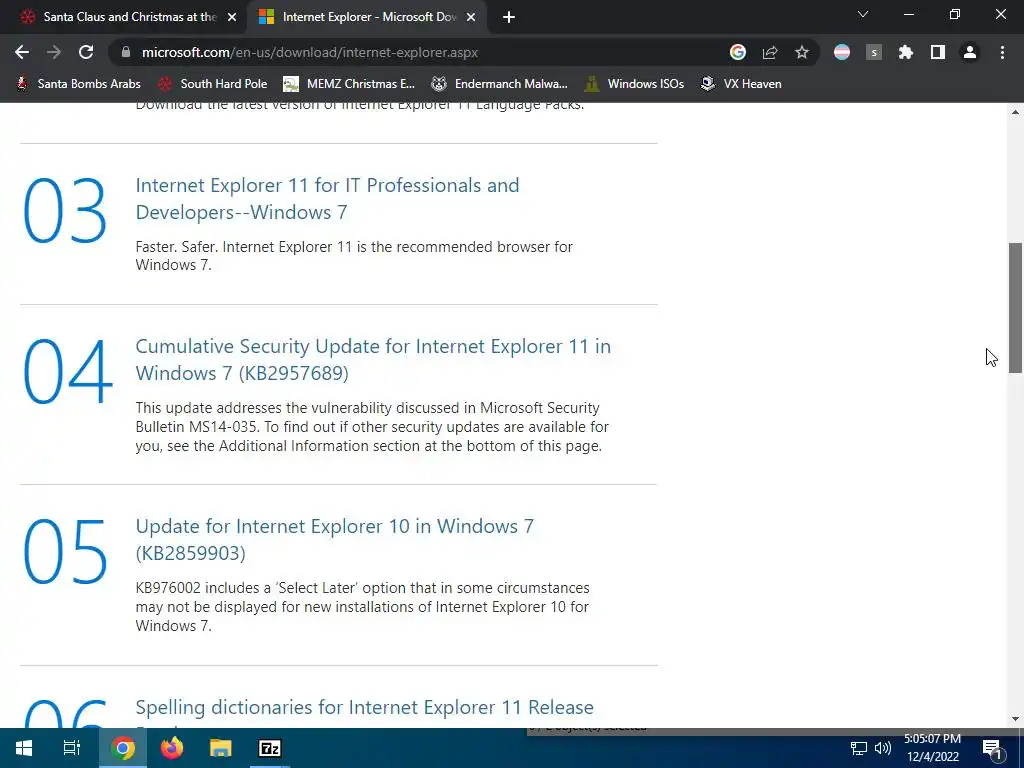Open Task View on the taskbar
The width and height of the screenshot is (1024, 768).
[71, 748]
